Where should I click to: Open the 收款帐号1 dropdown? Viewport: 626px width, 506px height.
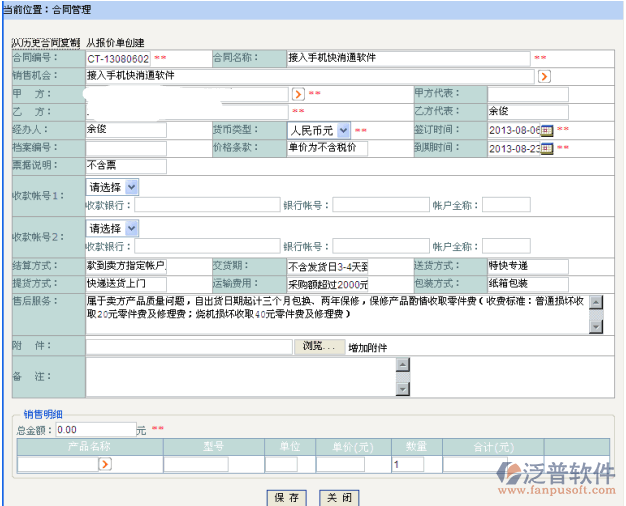pyautogui.click(x=133, y=186)
